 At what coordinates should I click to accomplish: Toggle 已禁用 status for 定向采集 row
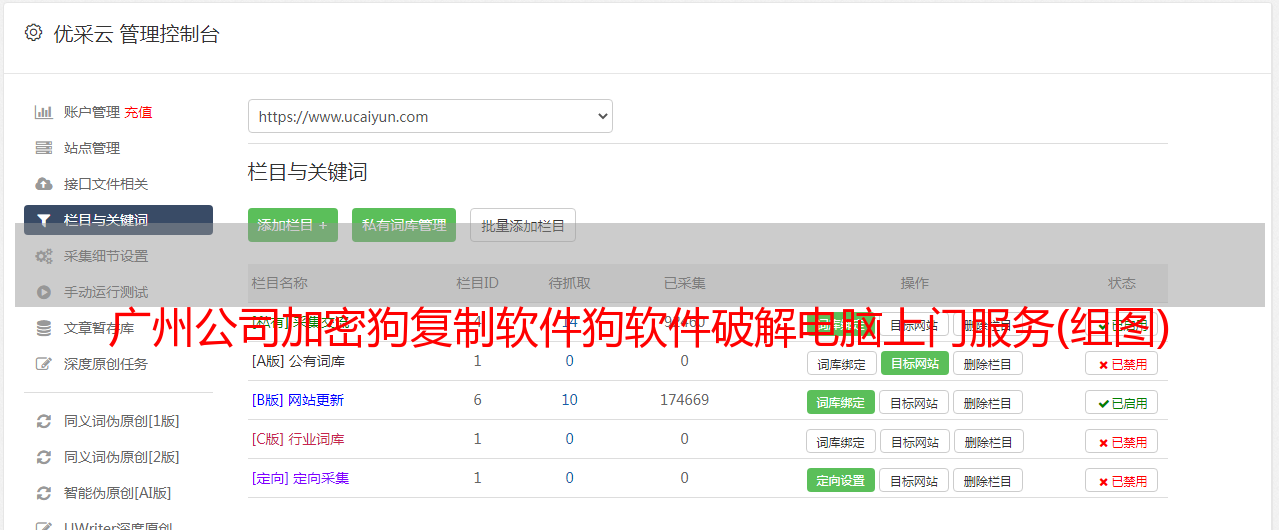(1121, 481)
